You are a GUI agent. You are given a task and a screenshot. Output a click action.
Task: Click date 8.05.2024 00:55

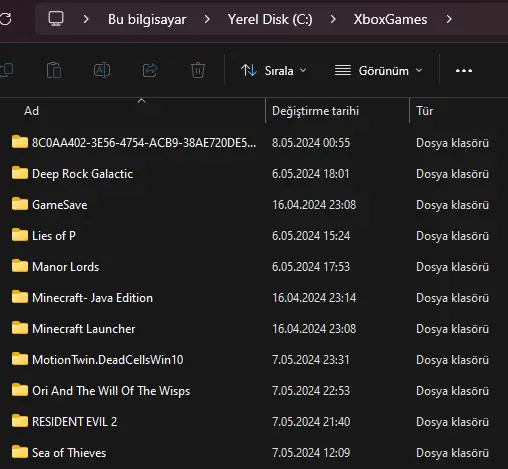[311, 143]
